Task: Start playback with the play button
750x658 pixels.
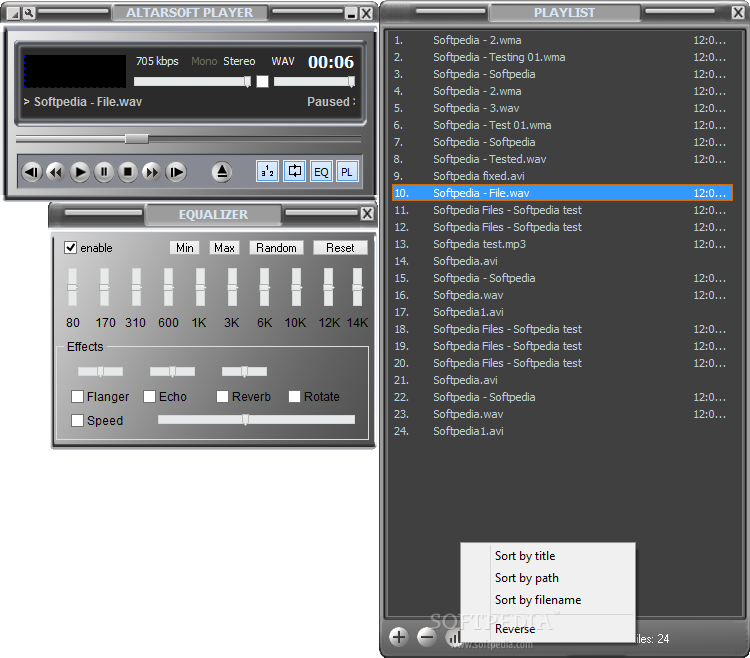Action: pyautogui.click(x=80, y=172)
